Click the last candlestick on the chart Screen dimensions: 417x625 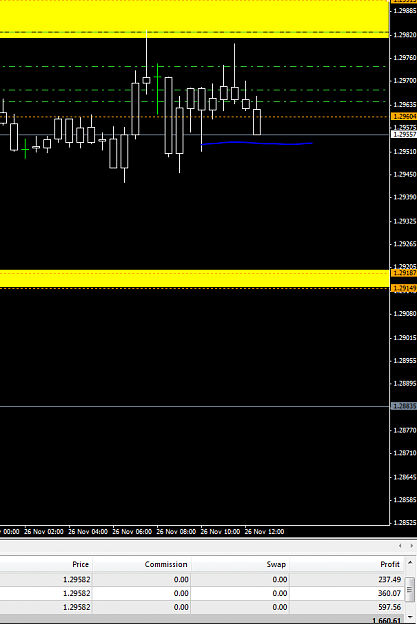point(257,122)
